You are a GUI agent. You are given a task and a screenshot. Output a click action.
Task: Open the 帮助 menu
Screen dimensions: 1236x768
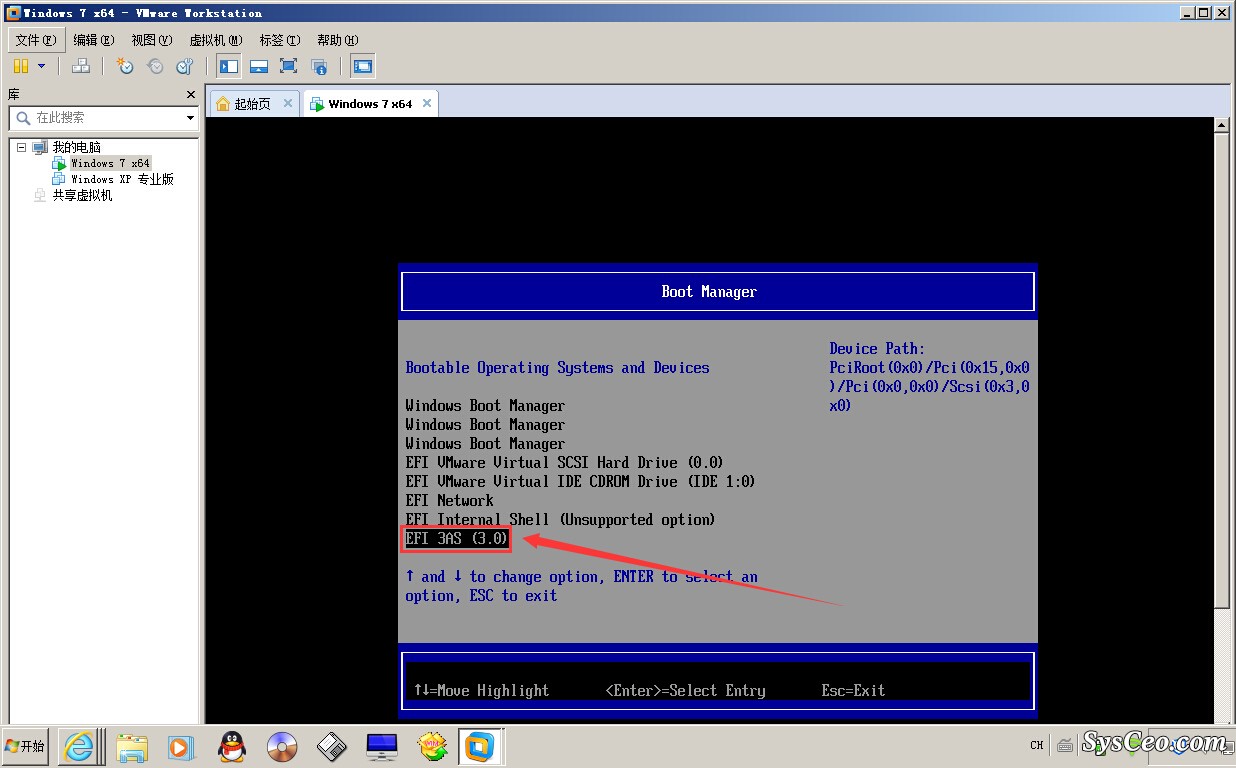[337, 40]
